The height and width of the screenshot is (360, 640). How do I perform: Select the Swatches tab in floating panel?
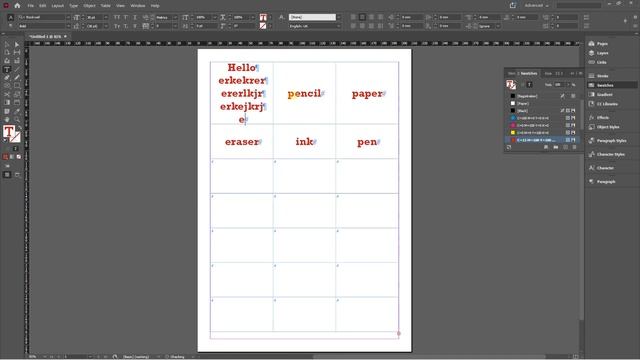click(x=529, y=73)
